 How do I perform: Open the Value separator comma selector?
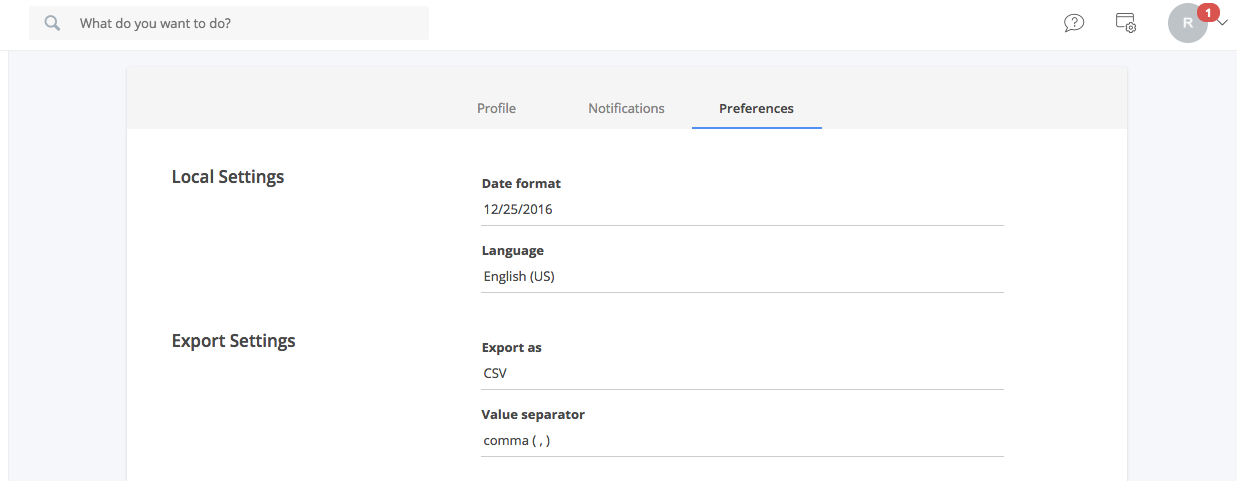tap(742, 441)
